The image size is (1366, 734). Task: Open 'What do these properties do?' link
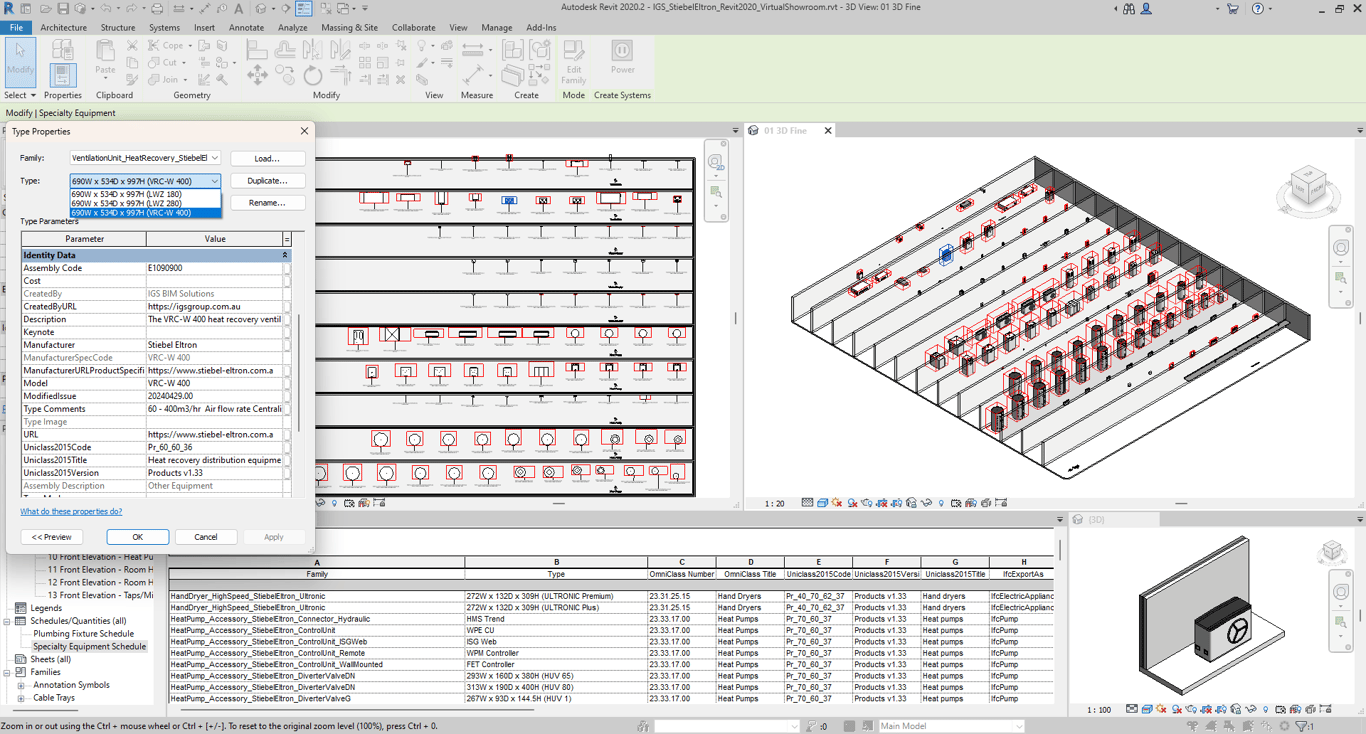71,511
